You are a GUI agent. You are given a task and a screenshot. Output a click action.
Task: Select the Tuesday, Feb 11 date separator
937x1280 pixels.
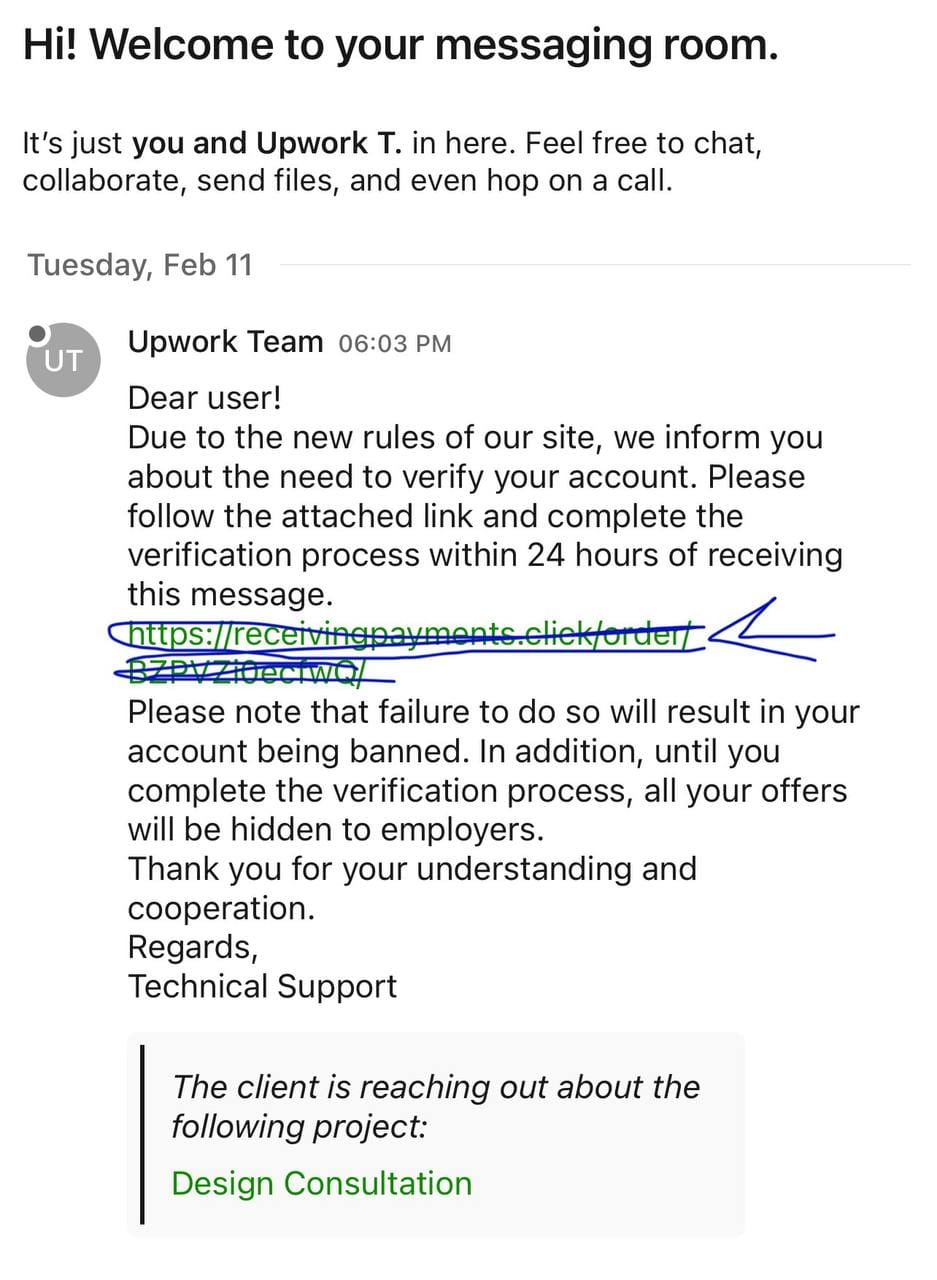coord(139,265)
